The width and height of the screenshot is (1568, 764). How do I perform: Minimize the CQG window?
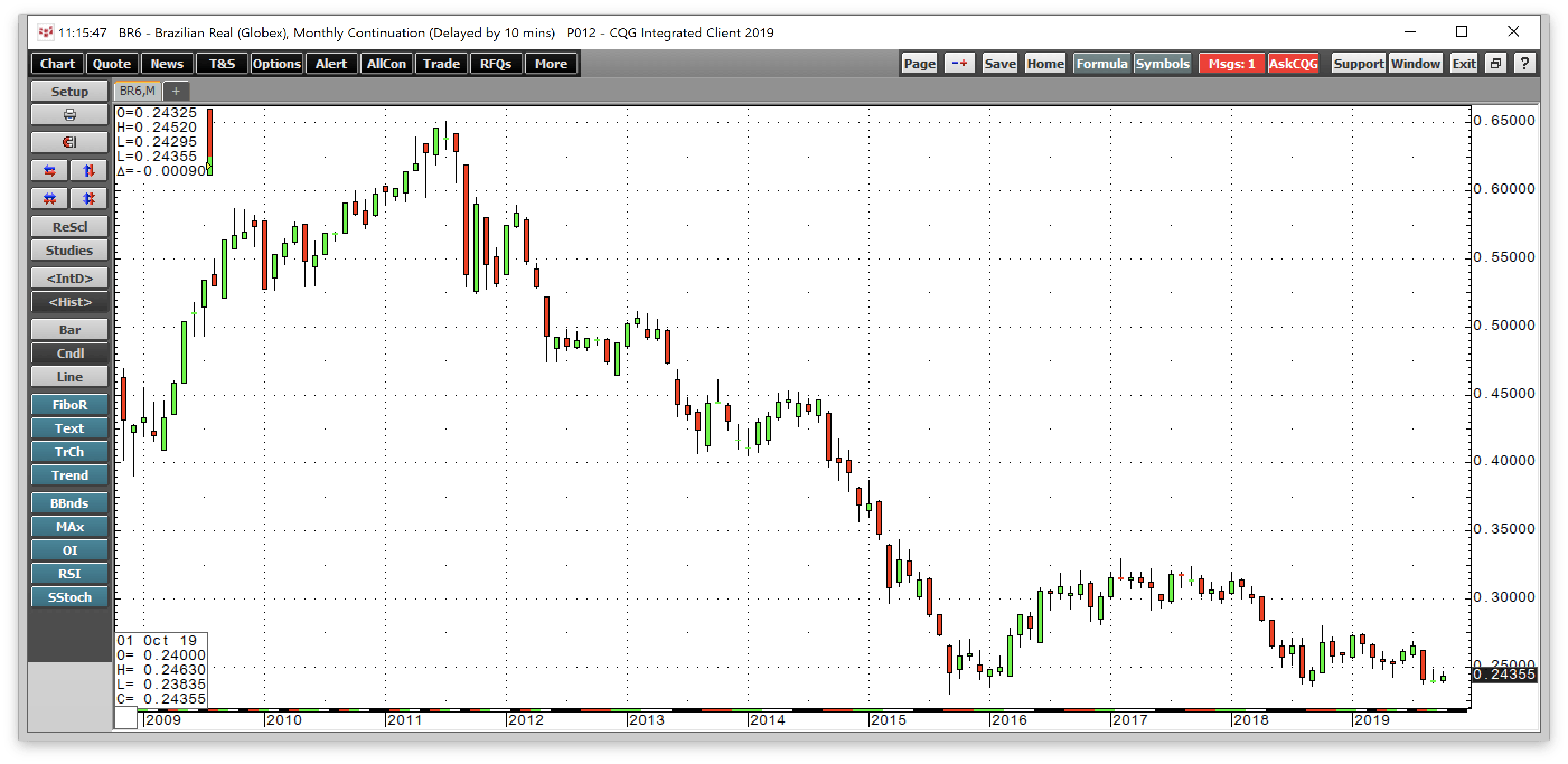[x=1411, y=32]
